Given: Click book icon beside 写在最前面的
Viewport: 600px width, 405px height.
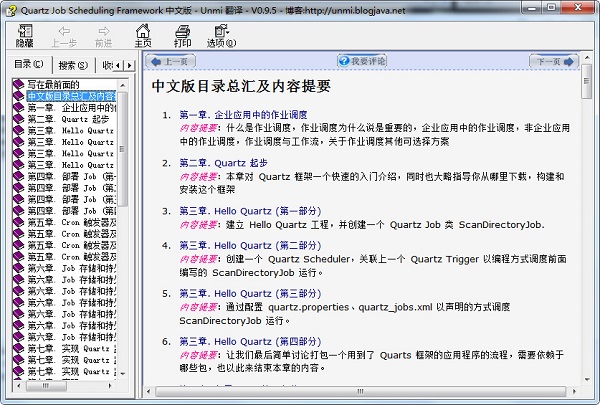Looking at the screenshot, I should [18, 85].
